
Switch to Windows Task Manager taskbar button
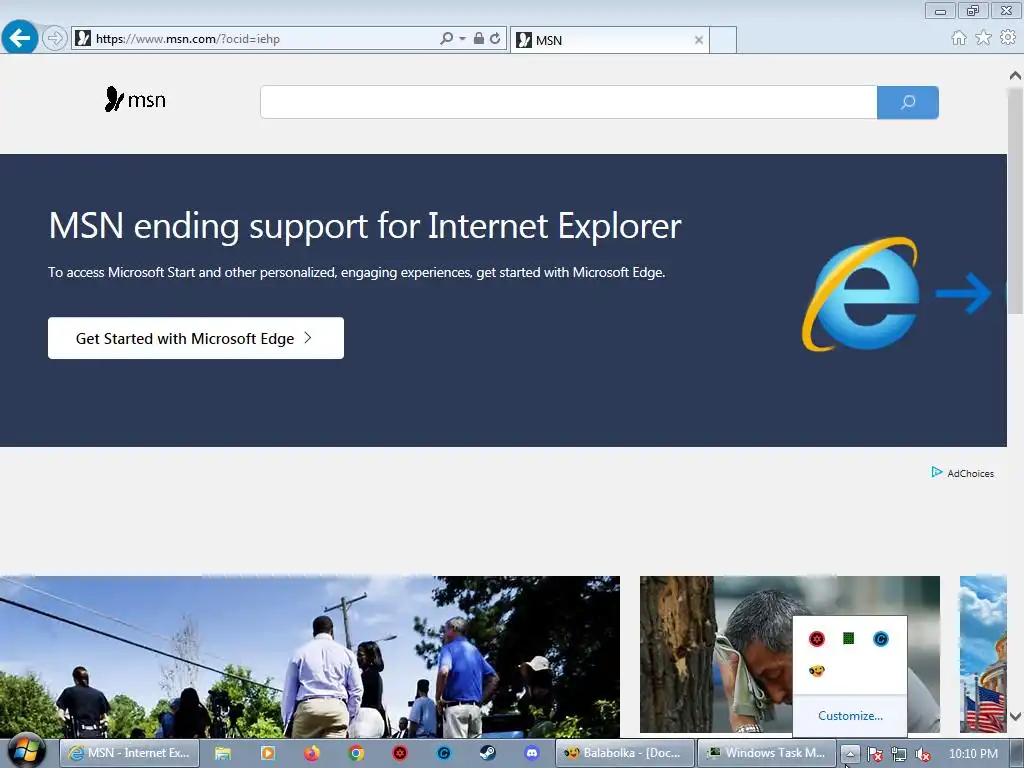pos(767,753)
